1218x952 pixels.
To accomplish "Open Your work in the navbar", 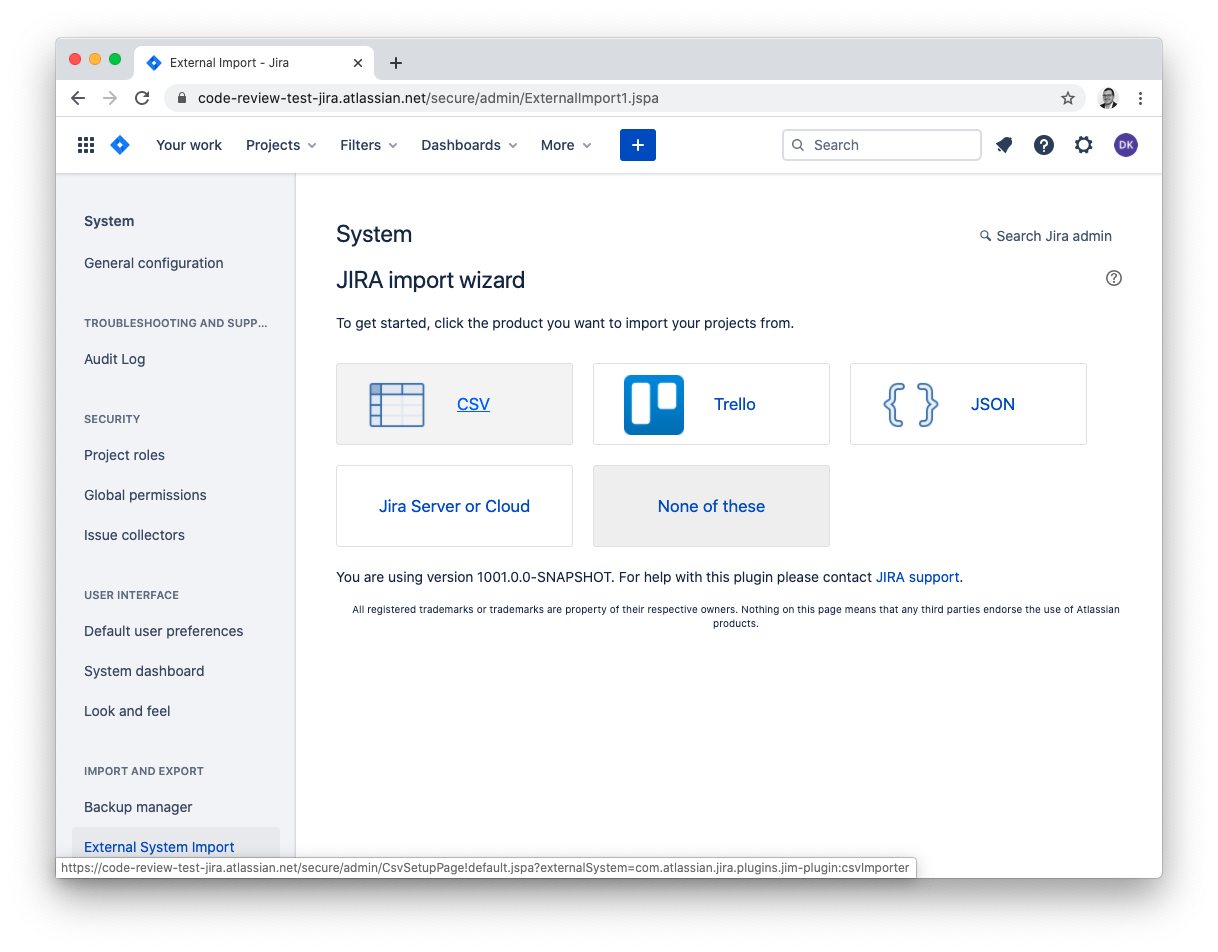I will tap(189, 145).
